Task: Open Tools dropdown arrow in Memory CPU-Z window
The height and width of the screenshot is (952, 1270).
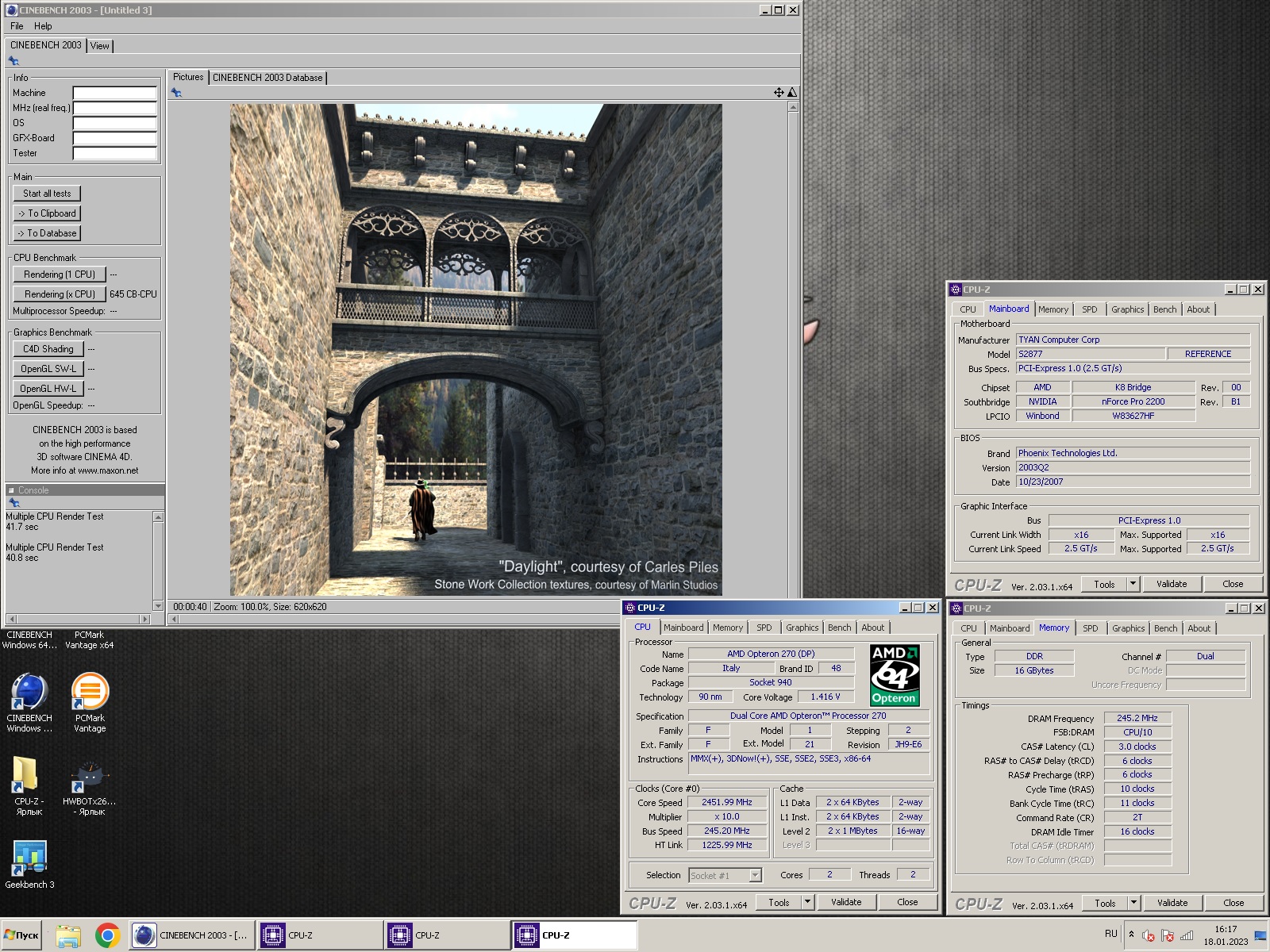Action: tap(1134, 903)
